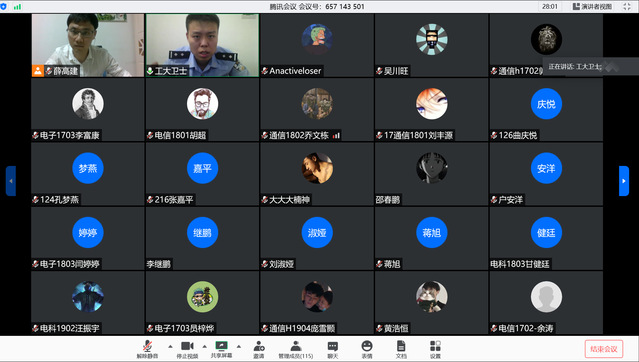The width and height of the screenshot is (639, 362).
Task: Click avatar of 电子1703李富康
Action: click(88, 104)
